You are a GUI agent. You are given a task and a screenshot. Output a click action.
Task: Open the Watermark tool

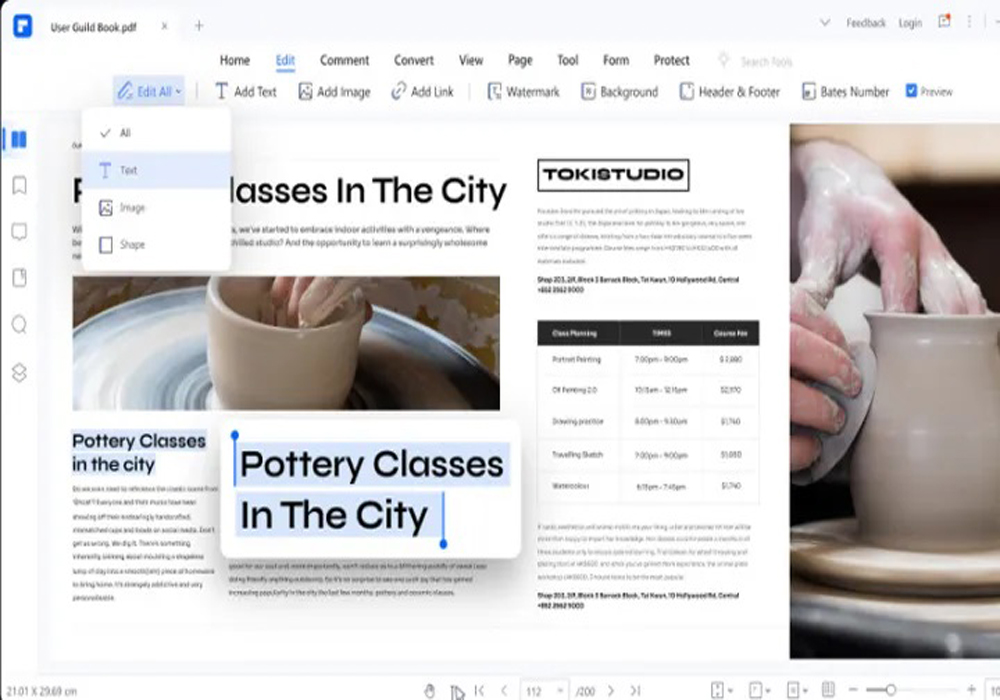coord(523,91)
